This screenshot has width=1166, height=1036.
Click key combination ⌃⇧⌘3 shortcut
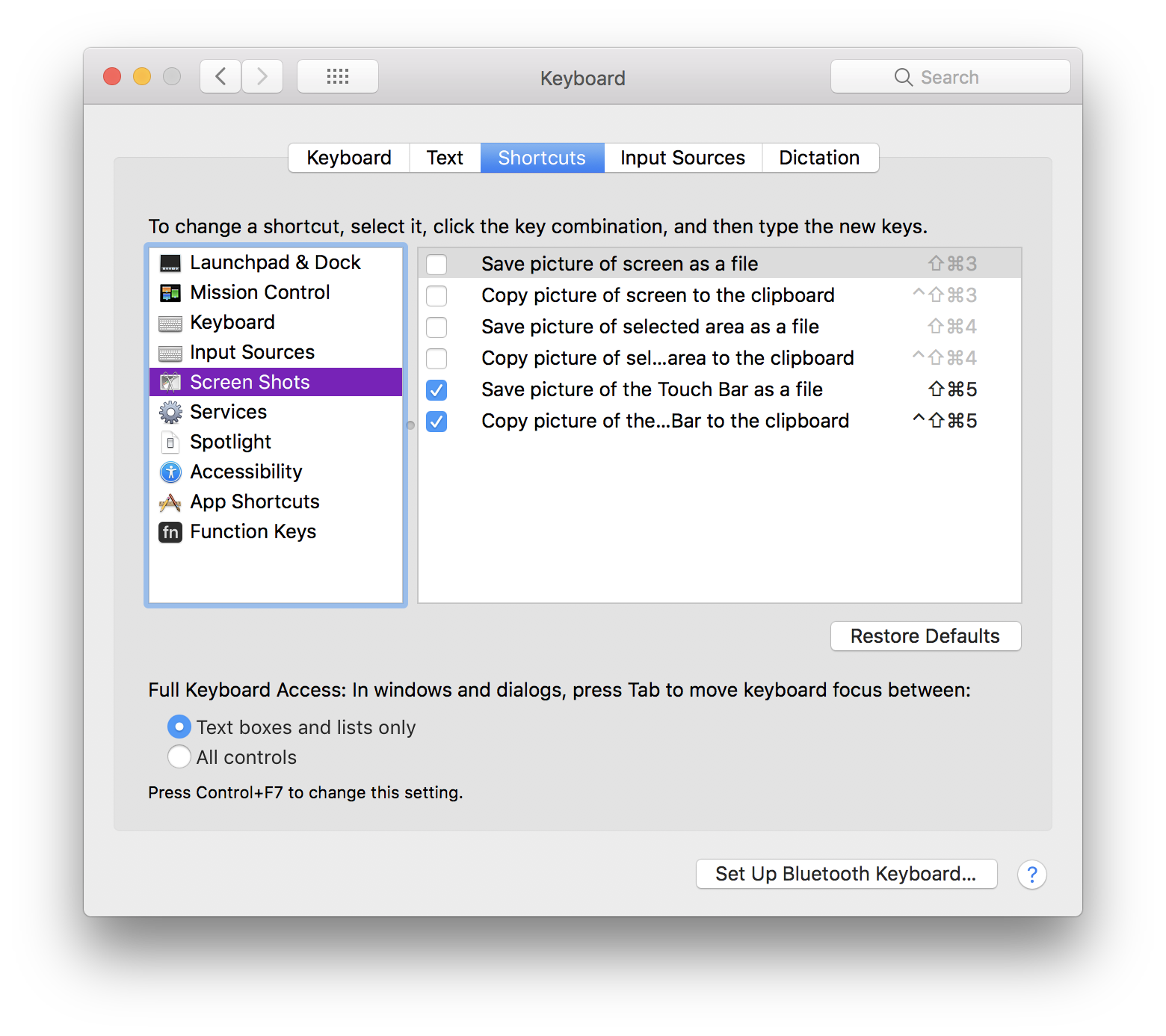pyautogui.click(x=945, y=295)
